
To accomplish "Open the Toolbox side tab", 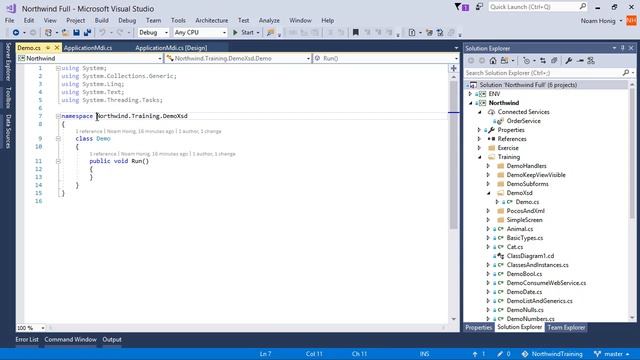I will 8,98.
